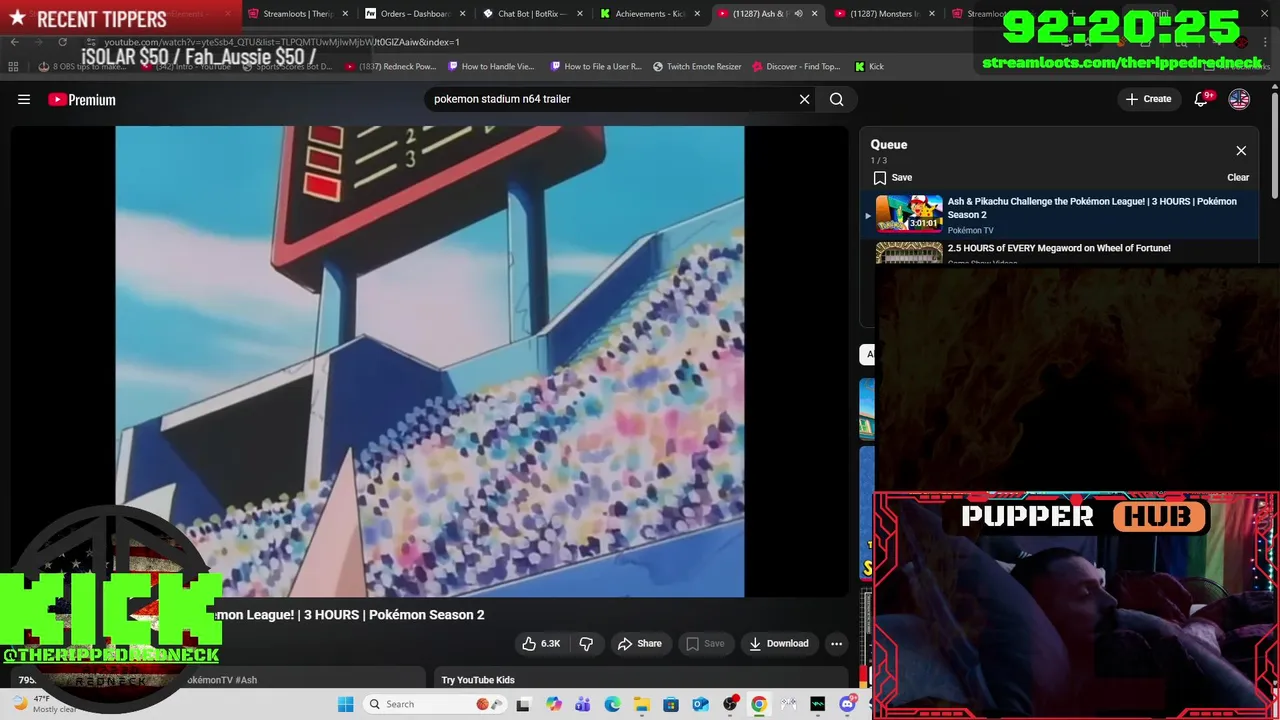Click the Save button under the video
Screen dimensions: 1280x720
pos(705,643)
